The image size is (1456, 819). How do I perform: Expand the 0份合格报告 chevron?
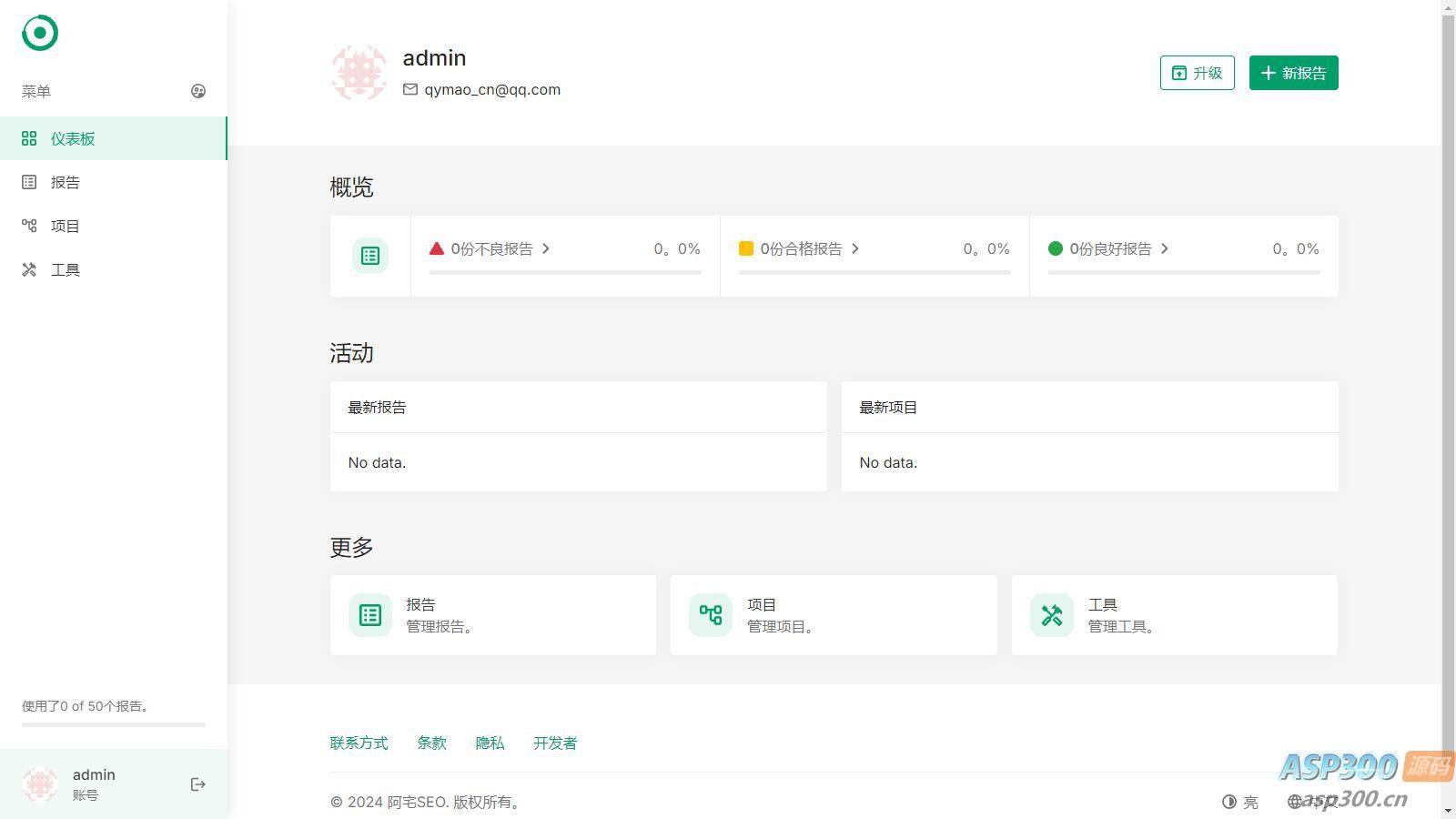click(855, 248)
